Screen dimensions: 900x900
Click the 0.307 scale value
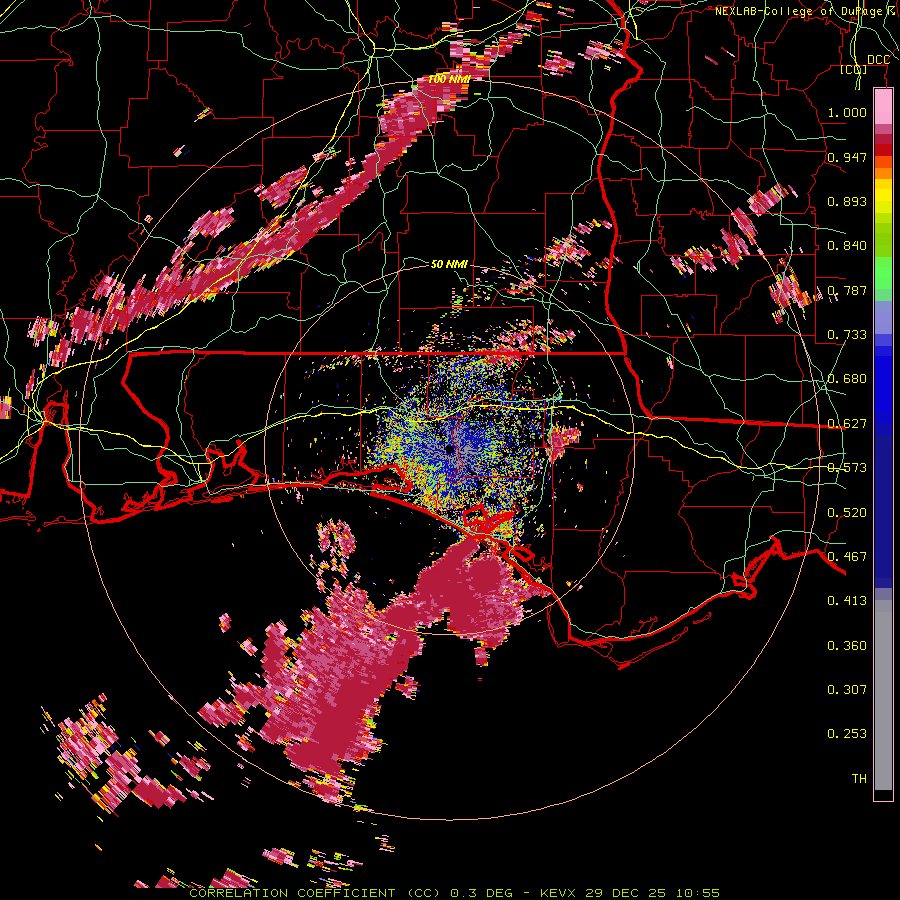coord(847,690)
